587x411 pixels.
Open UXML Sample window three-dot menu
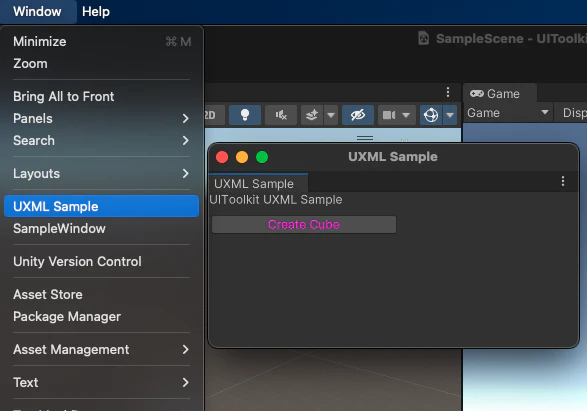click(x=563, y=182)
